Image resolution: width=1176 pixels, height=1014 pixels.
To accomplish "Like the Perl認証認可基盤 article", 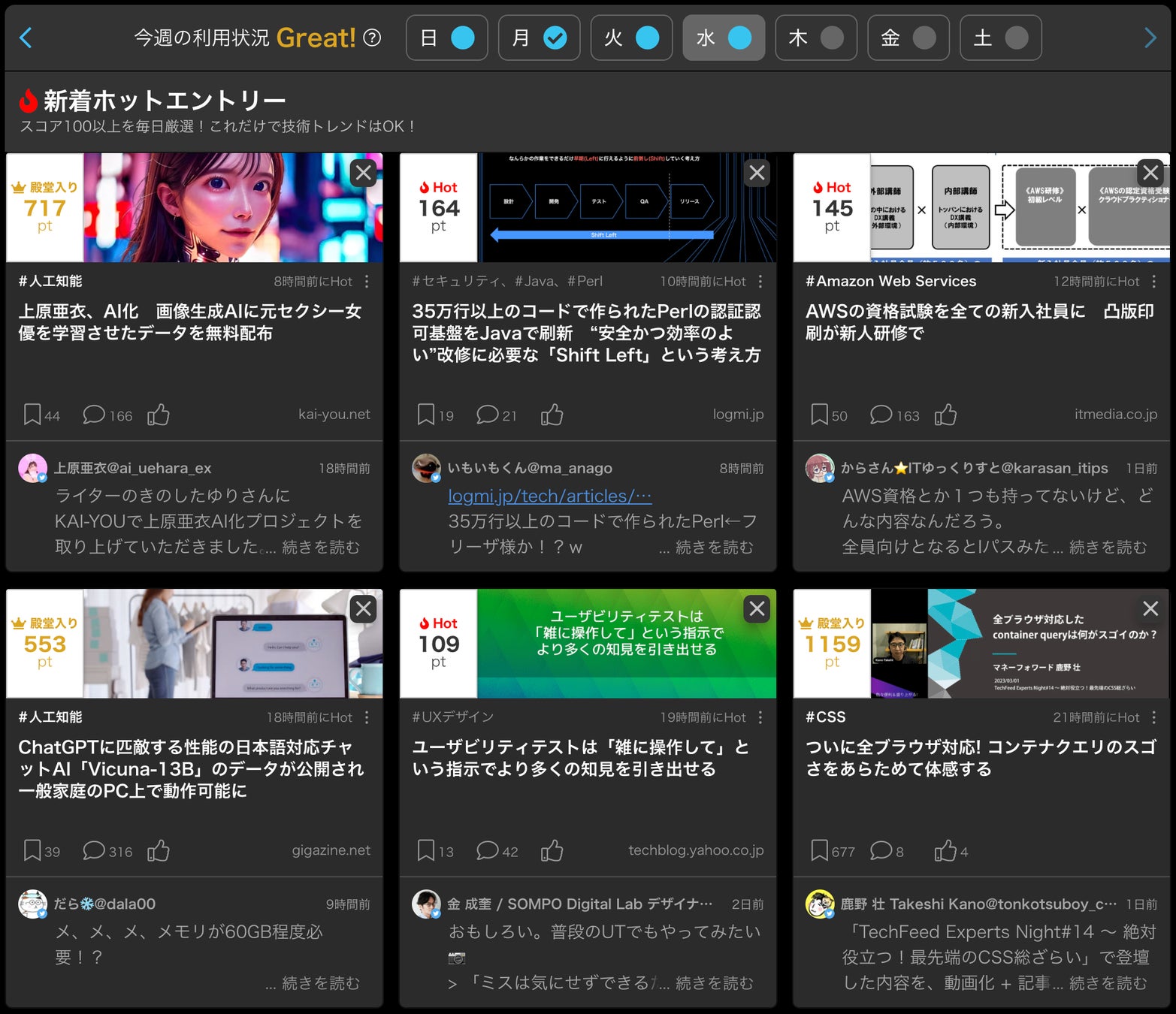I will coord(552,415).
